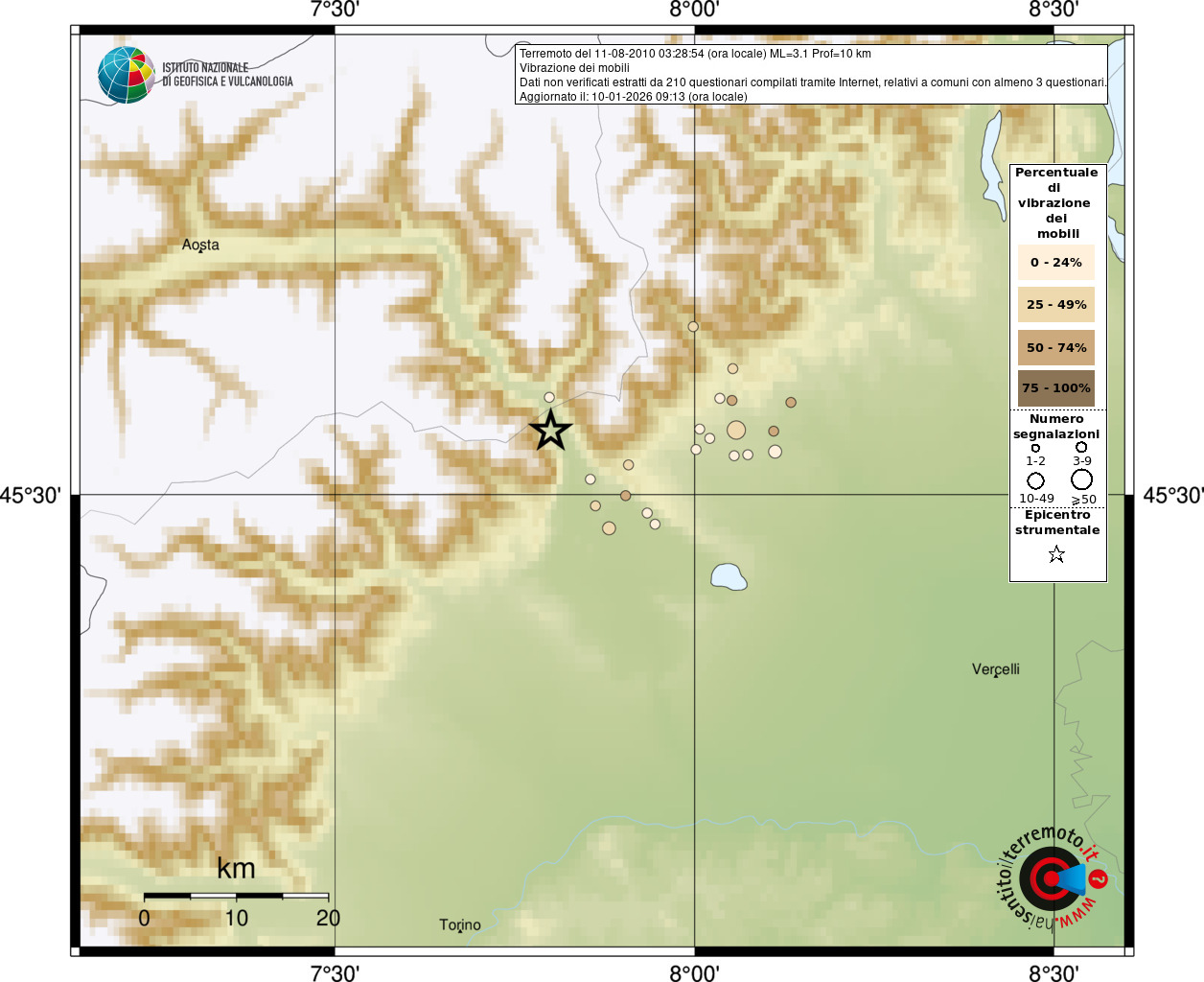Click the 8°30' longitude label on the bottom axis
1204x982 pixels.
1053,973
